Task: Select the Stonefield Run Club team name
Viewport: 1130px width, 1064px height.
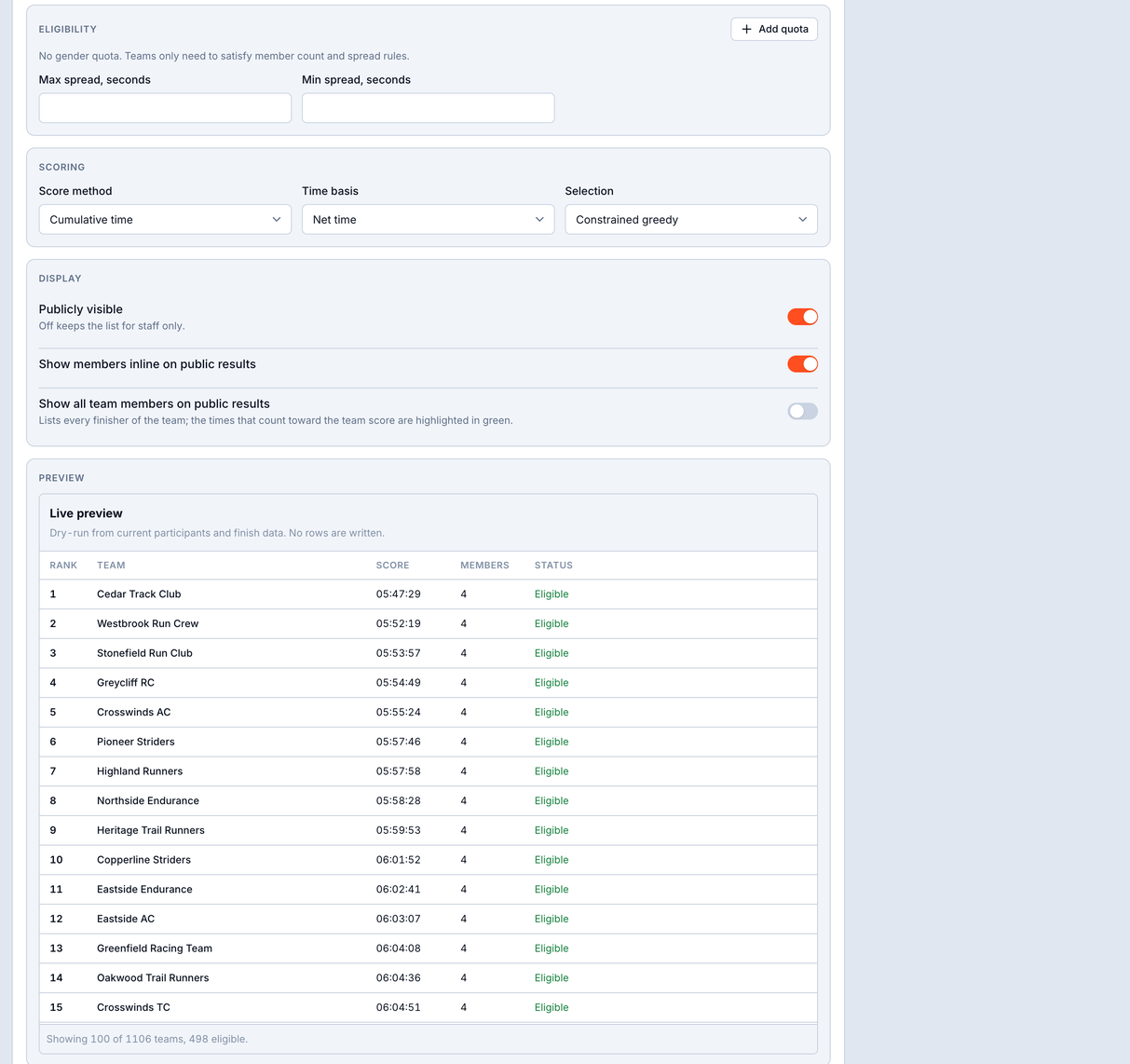Action: [144, 653]
